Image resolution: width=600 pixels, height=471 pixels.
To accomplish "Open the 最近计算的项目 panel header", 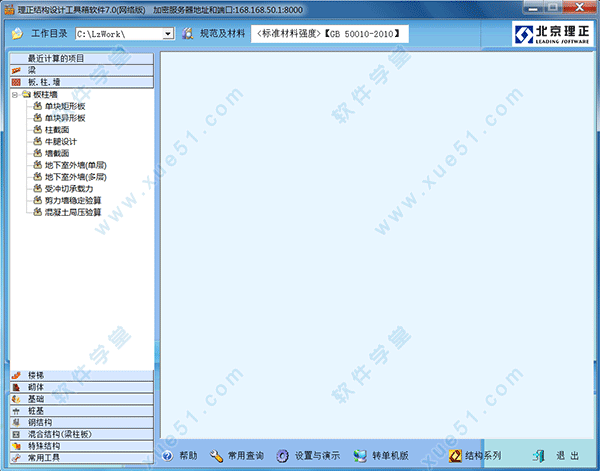I will pos(82,58).
